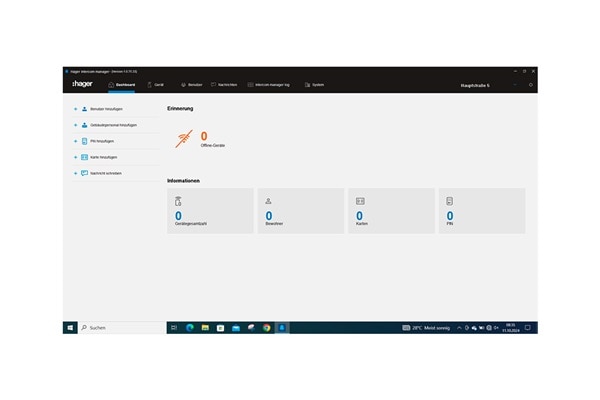Image resolution: width=600 pixels, height=400 pixels.
Task: Open the Bewohner residents tile
Action: [x=300, y=211]
